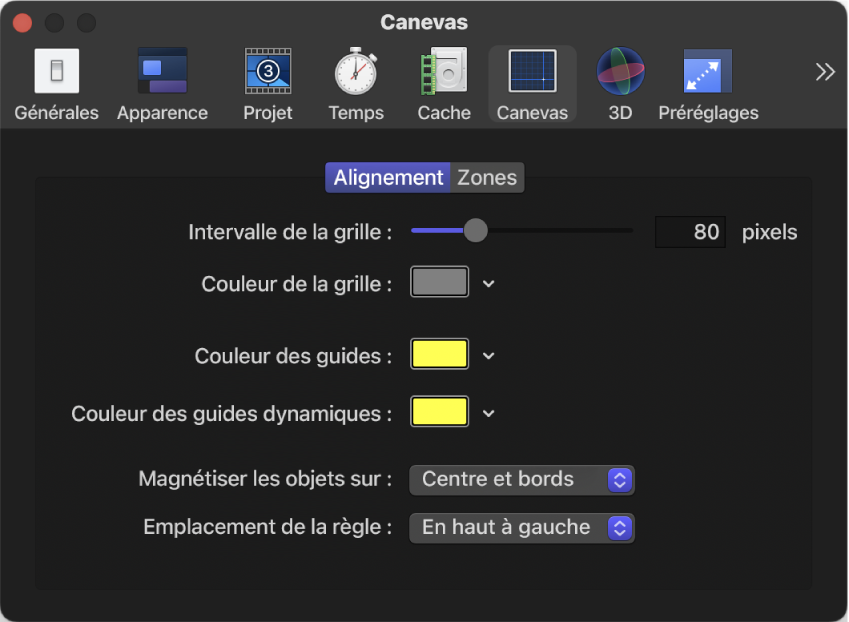The image size is (849, 622).
Task: Adjust the Intervalle de la grille slider
Action: point(475,230)
